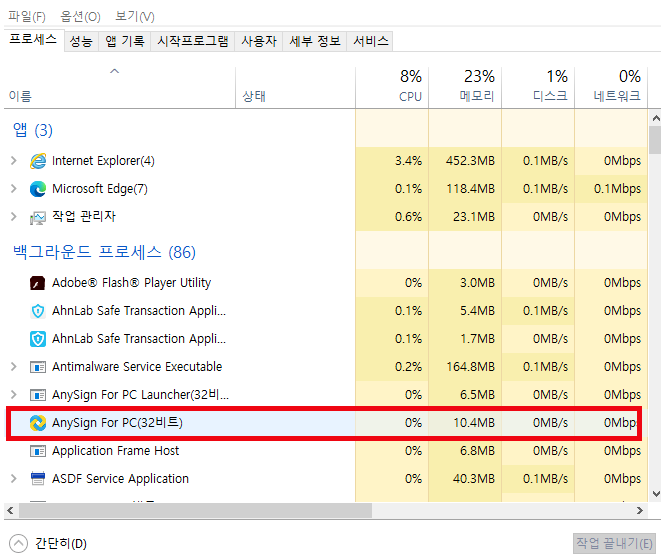Image resolution: width=664 pixels, height=556 pixels.
Task: Click the vertical scrollbar up arrow
Action: pyautogui.click(x=656, y=118)
